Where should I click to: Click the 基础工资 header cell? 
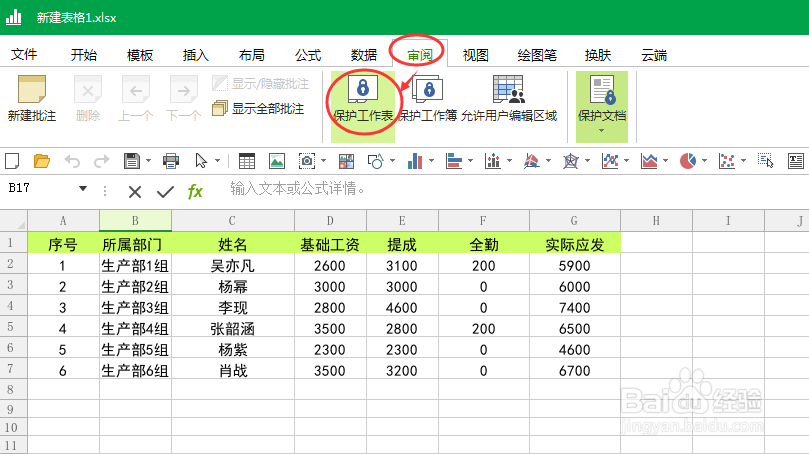pyautogui.click(x=330, y=245)
